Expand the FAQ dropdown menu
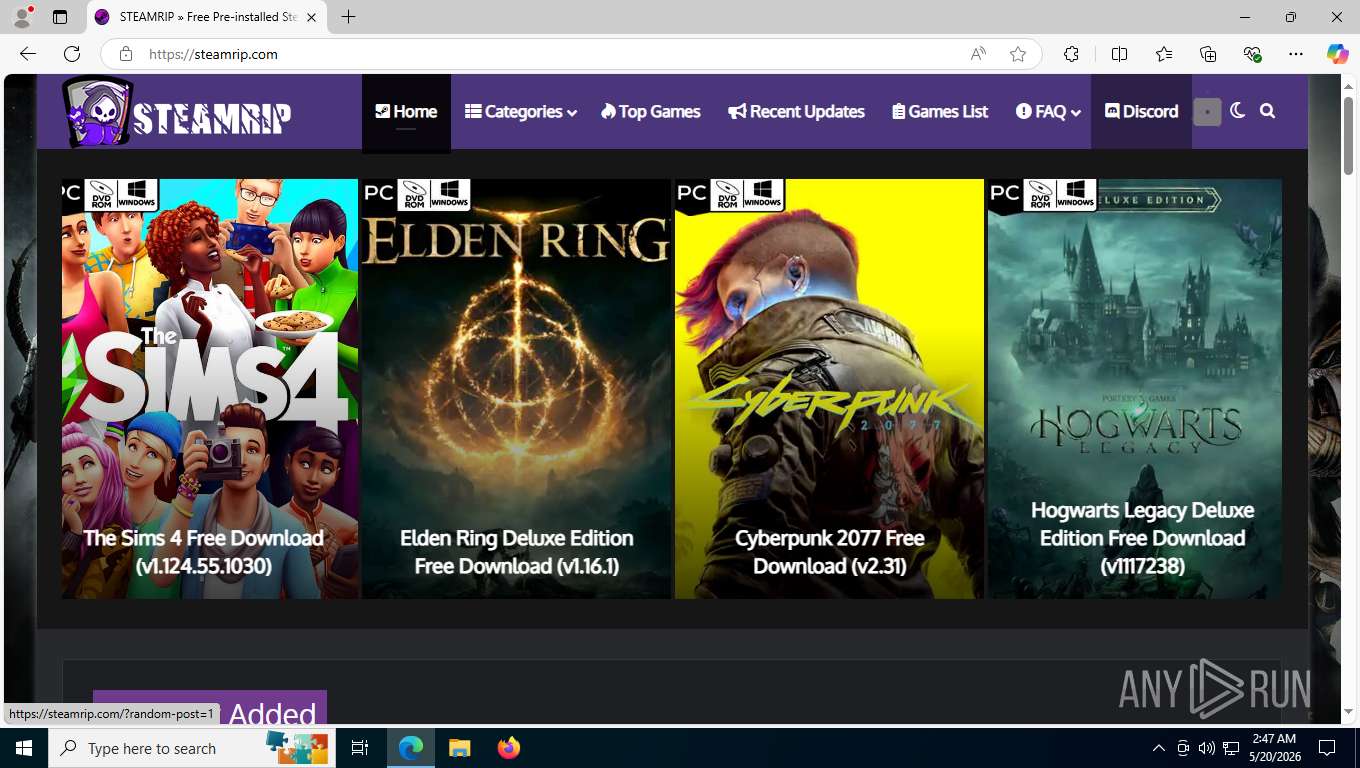Viewport: 1360px width, 768px height. pos(1048,112)
